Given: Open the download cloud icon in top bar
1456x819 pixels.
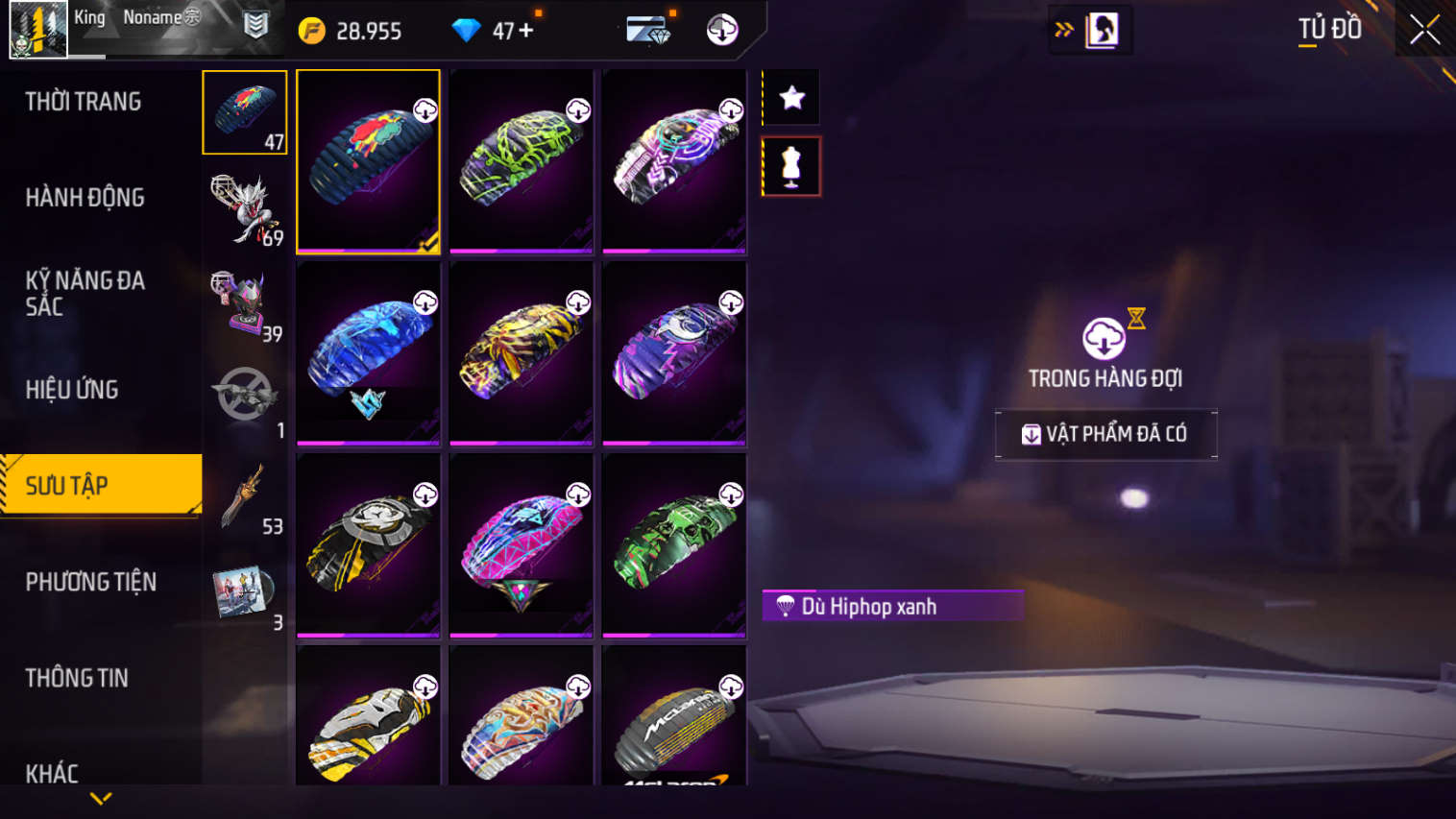Looking at the screenshot, I should [x=722, y=30].
